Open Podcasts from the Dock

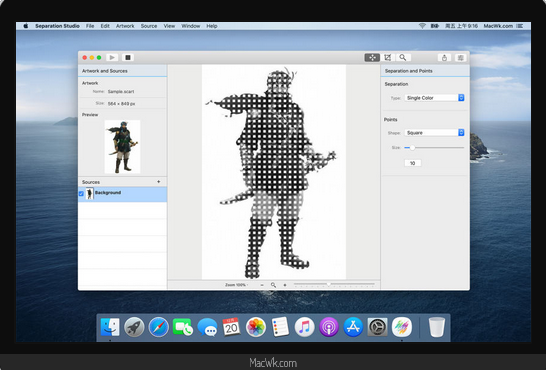click(329, 327)
